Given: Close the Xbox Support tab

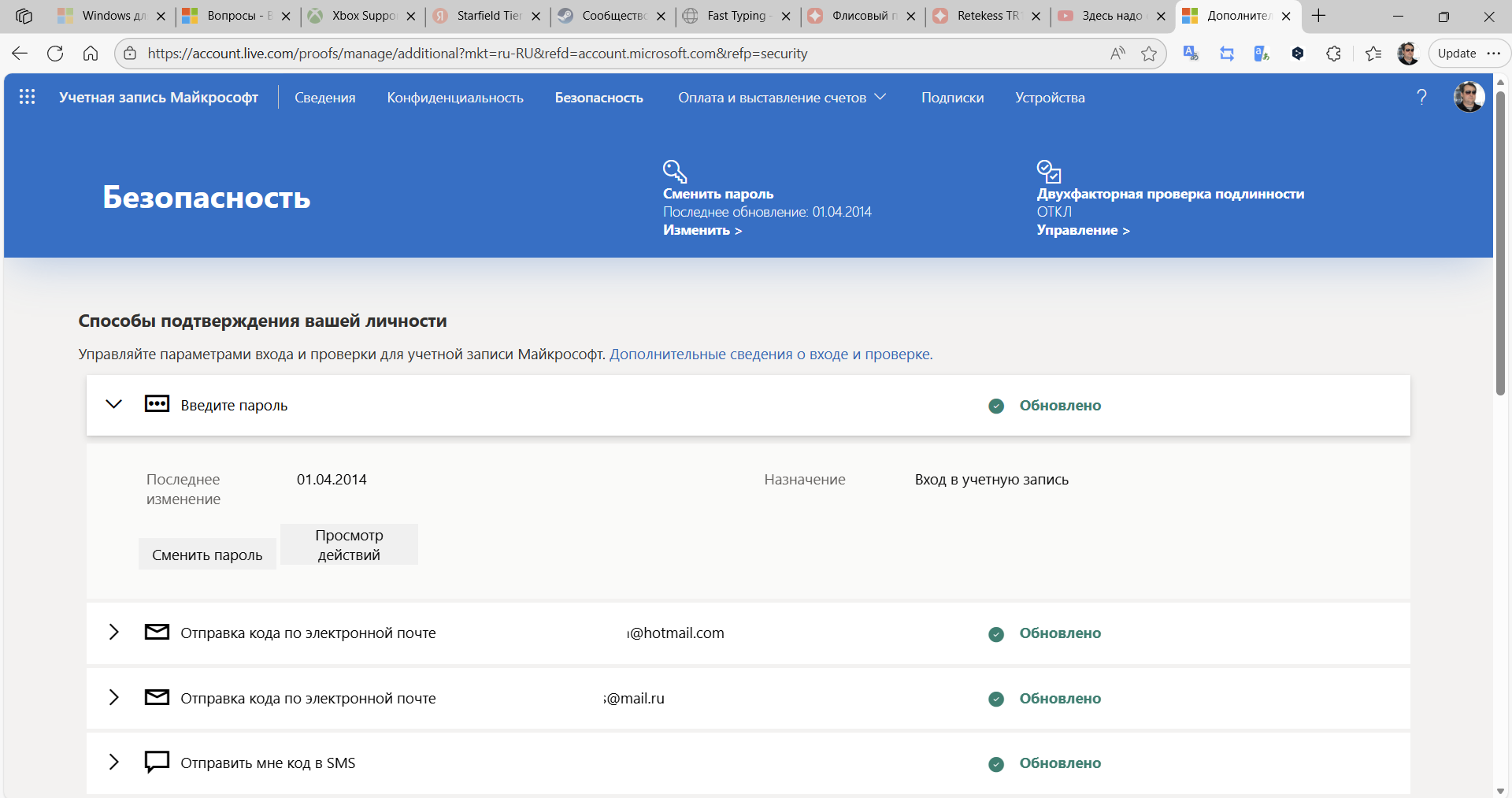Looking at the screenshot, I should pos(411,16).
